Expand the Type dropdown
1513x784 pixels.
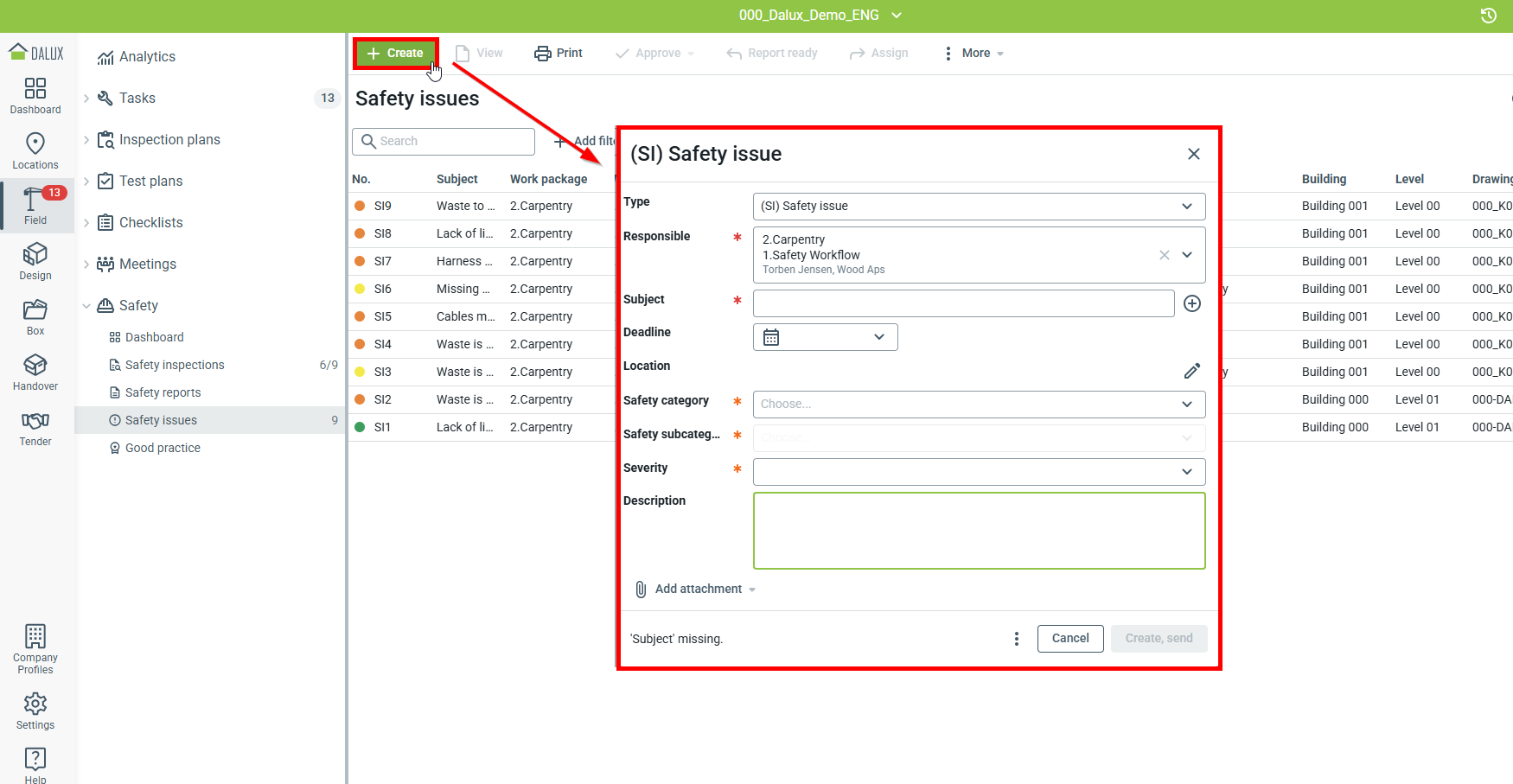point(979,206)
